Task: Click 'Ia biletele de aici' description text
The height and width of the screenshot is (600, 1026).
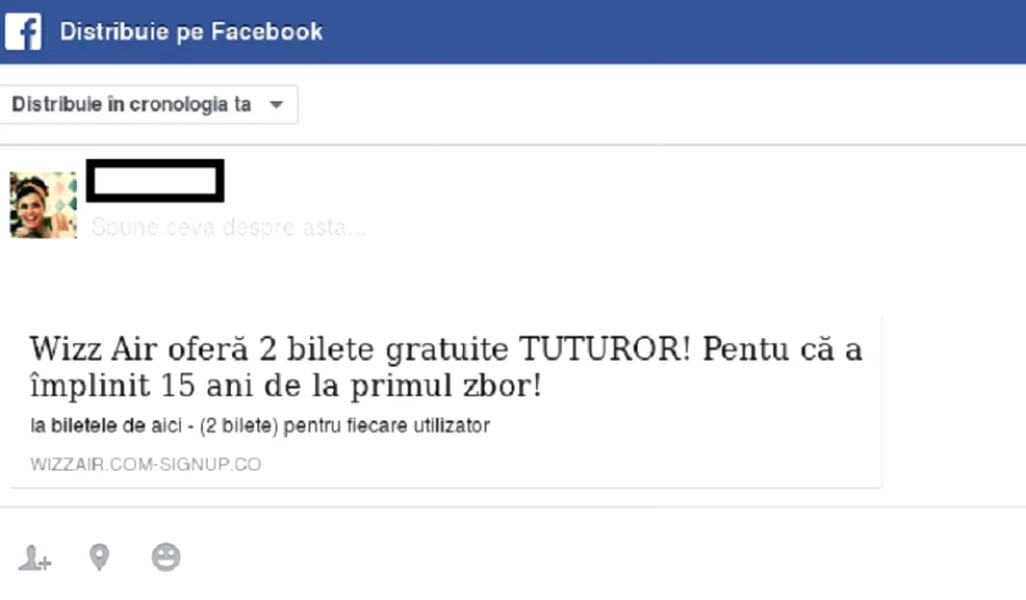Action: [107, 426]
